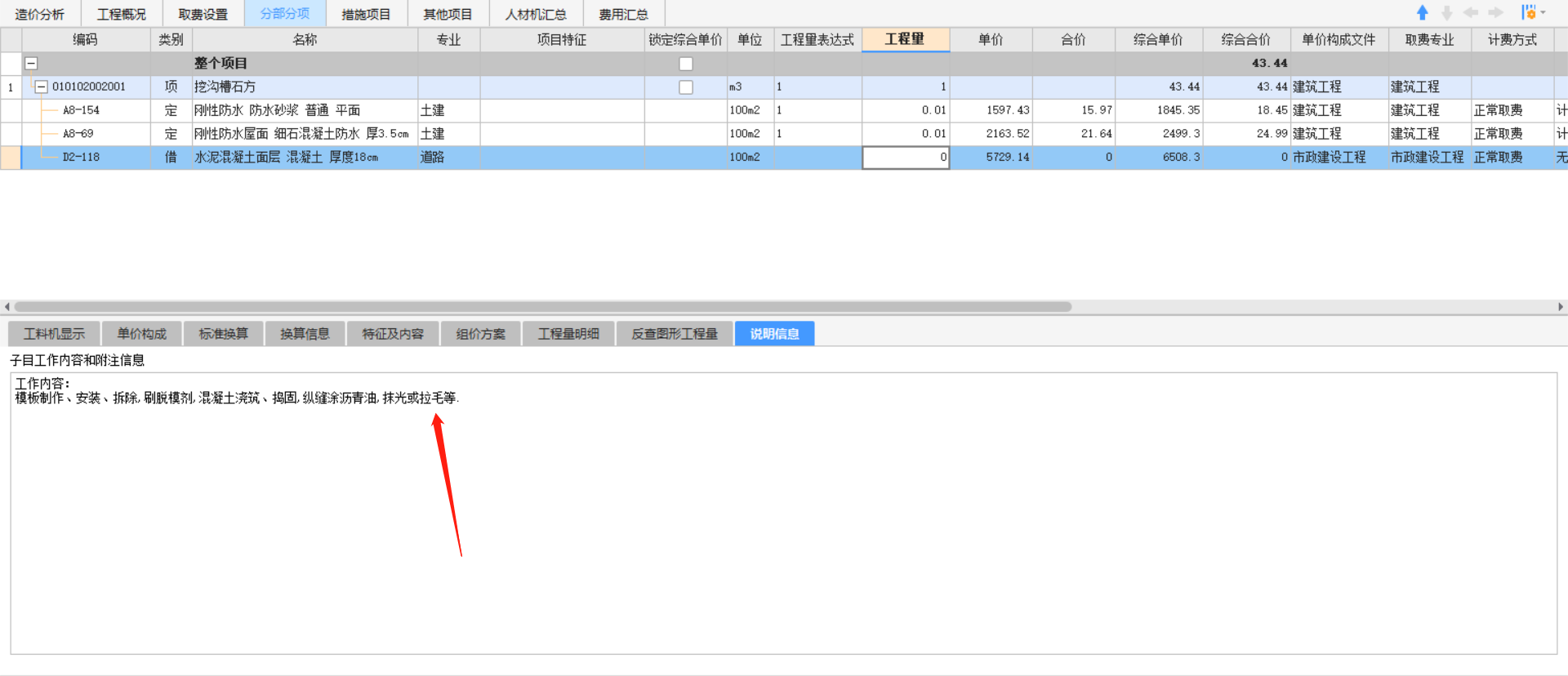Viewport: 1568px width, 676px height.
Task: Select the 标准换算 bottom tab
Action: coord(224,334)
